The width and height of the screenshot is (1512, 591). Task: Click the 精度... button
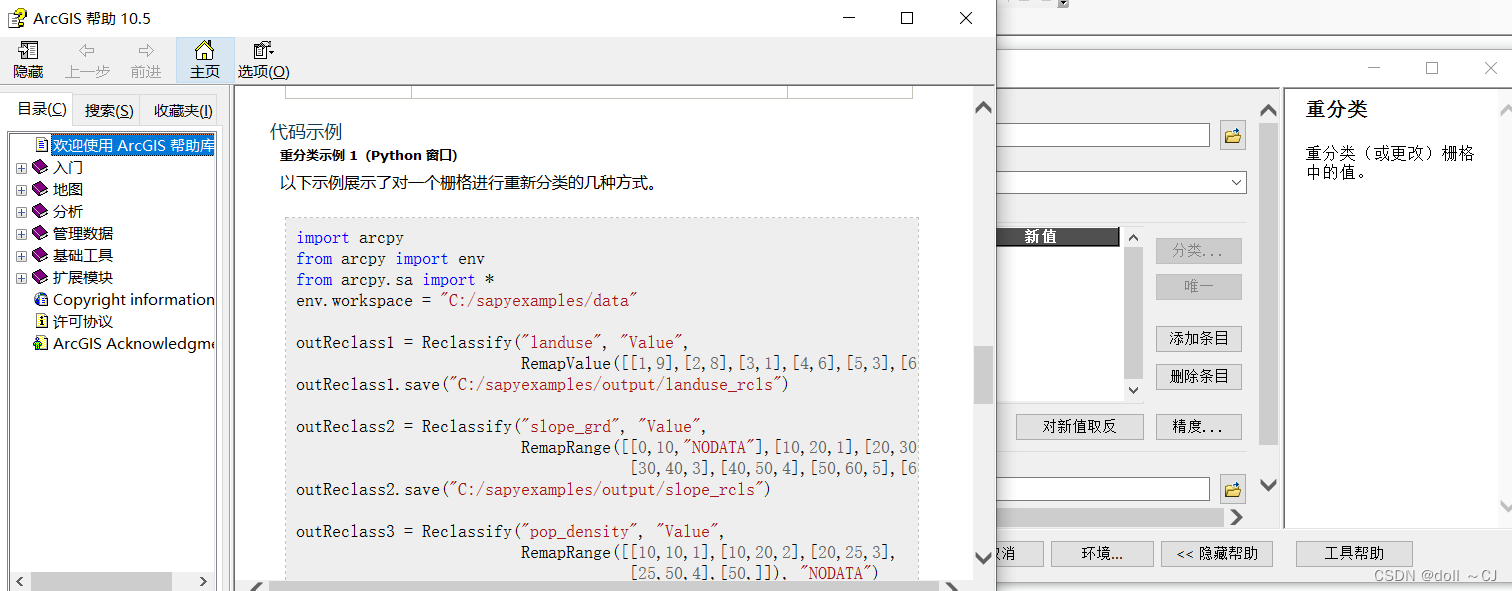coord(1199,427)
